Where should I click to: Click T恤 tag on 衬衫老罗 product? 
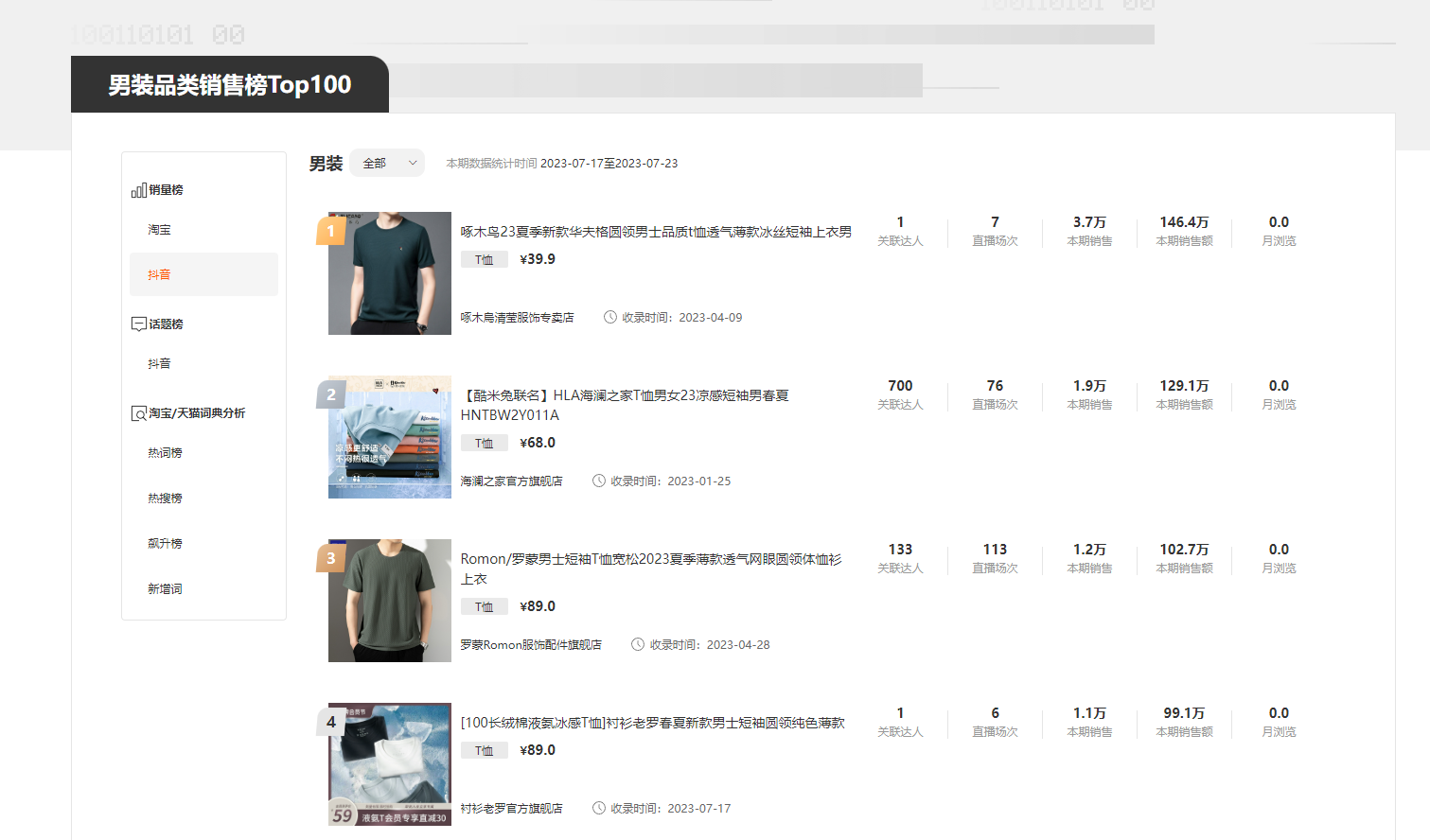(x=485, y=750)
